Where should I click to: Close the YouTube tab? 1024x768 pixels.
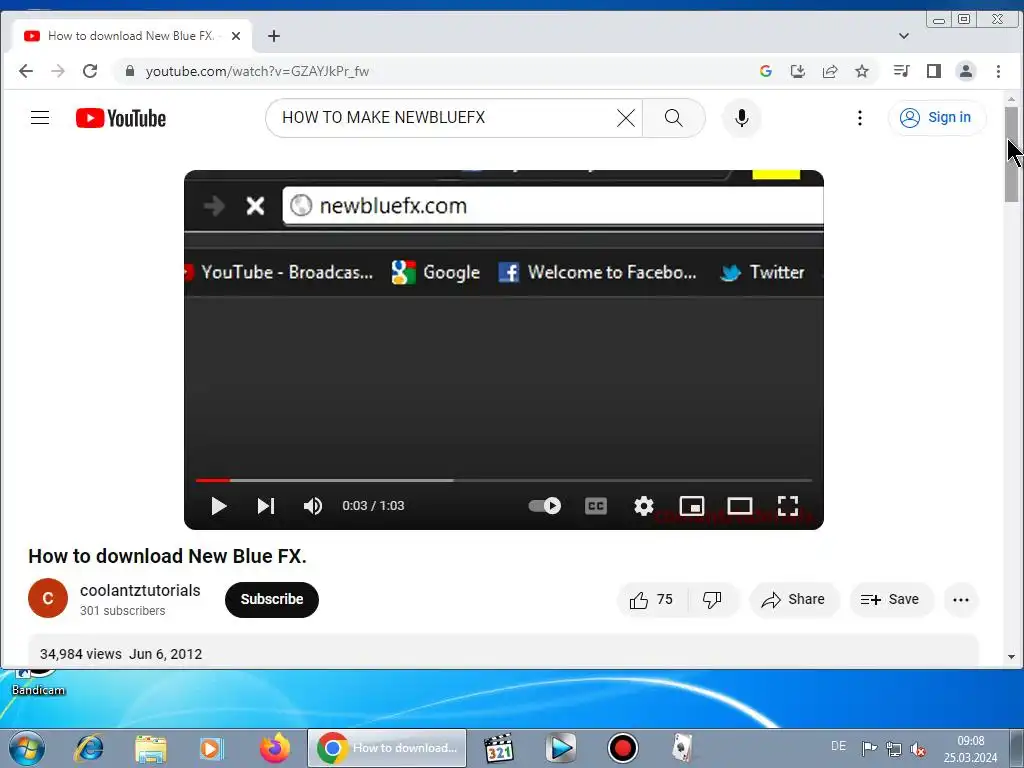236,36
